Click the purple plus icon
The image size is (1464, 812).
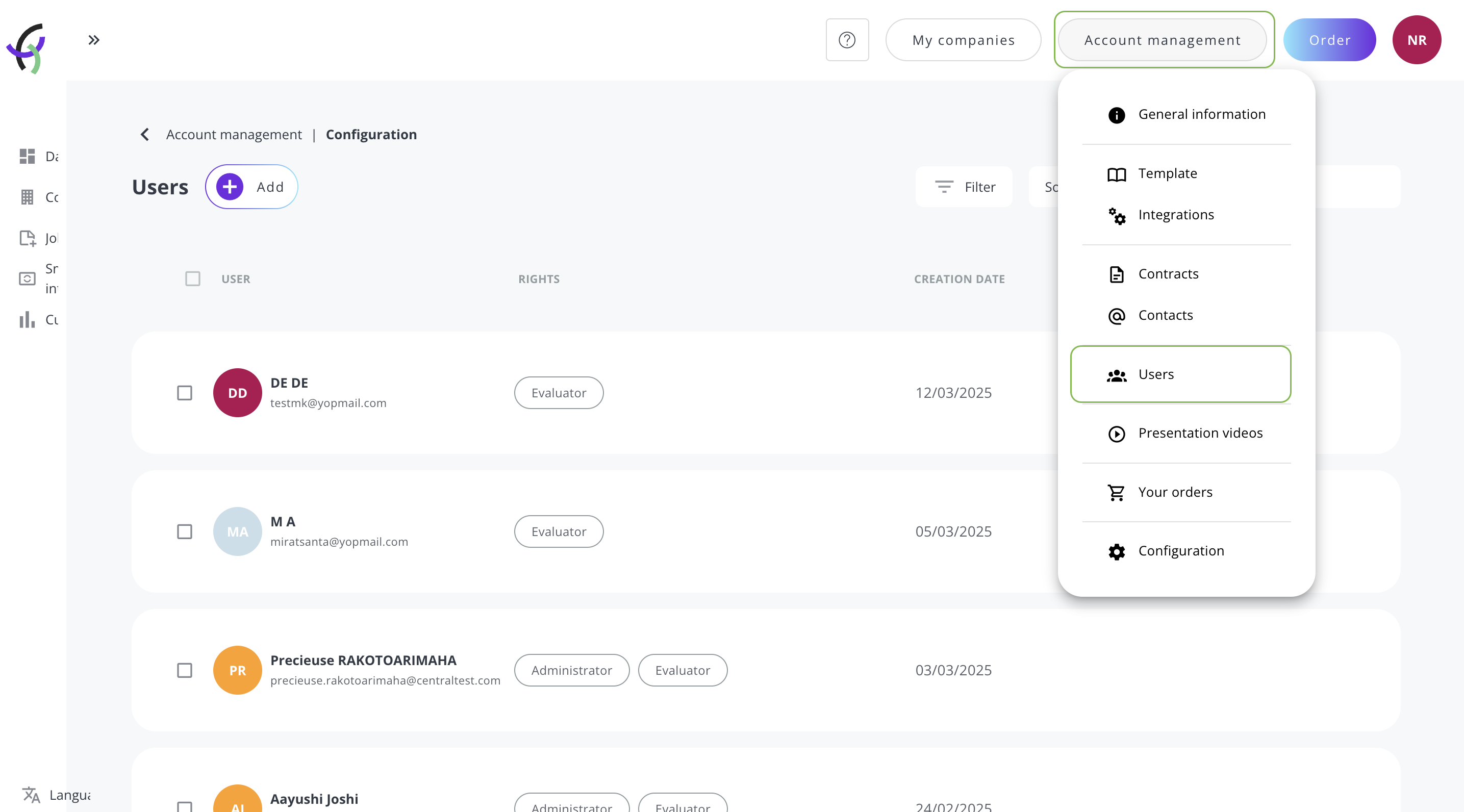coord(230,186)
